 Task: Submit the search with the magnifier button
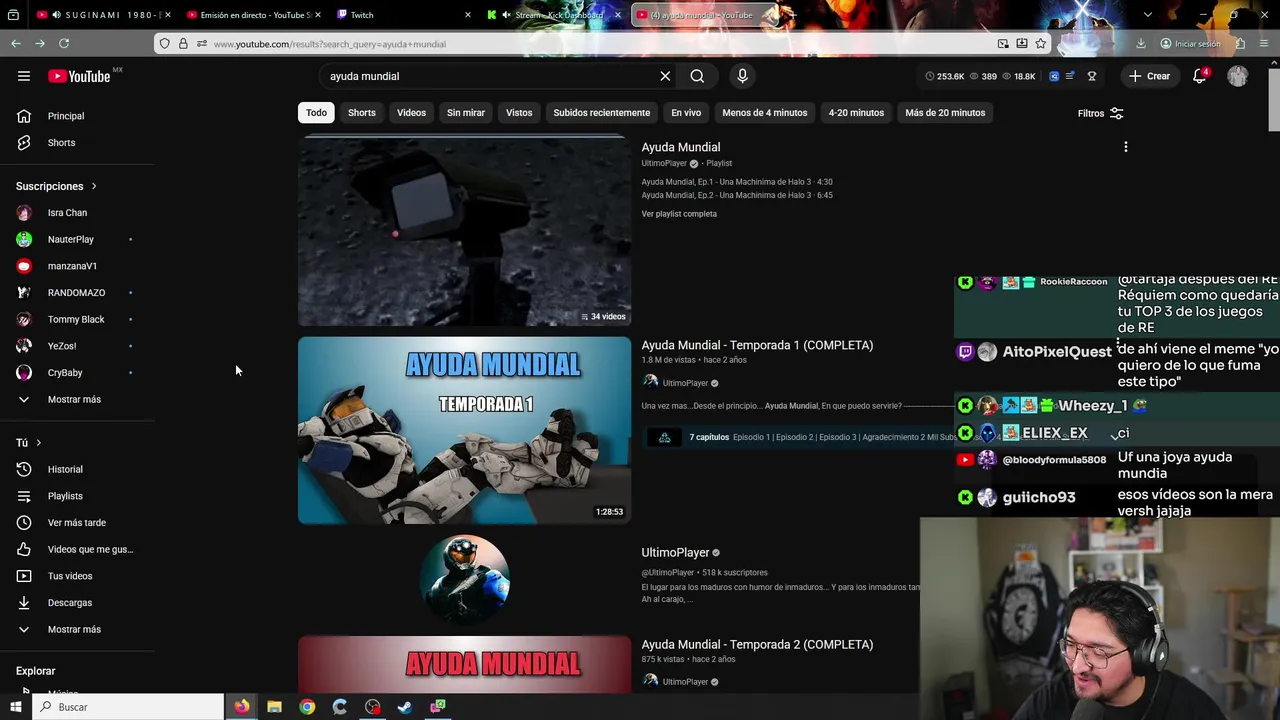(697, 76)
